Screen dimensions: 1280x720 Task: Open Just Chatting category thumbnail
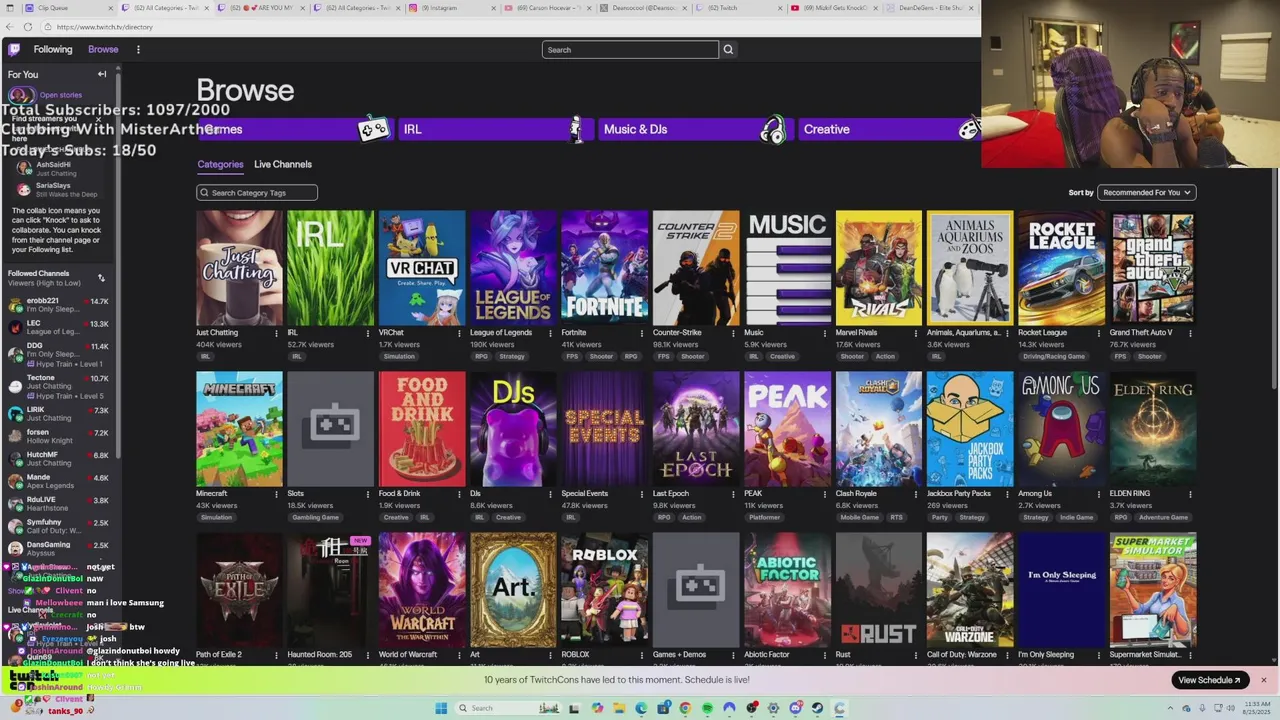(x=240, y=268)
